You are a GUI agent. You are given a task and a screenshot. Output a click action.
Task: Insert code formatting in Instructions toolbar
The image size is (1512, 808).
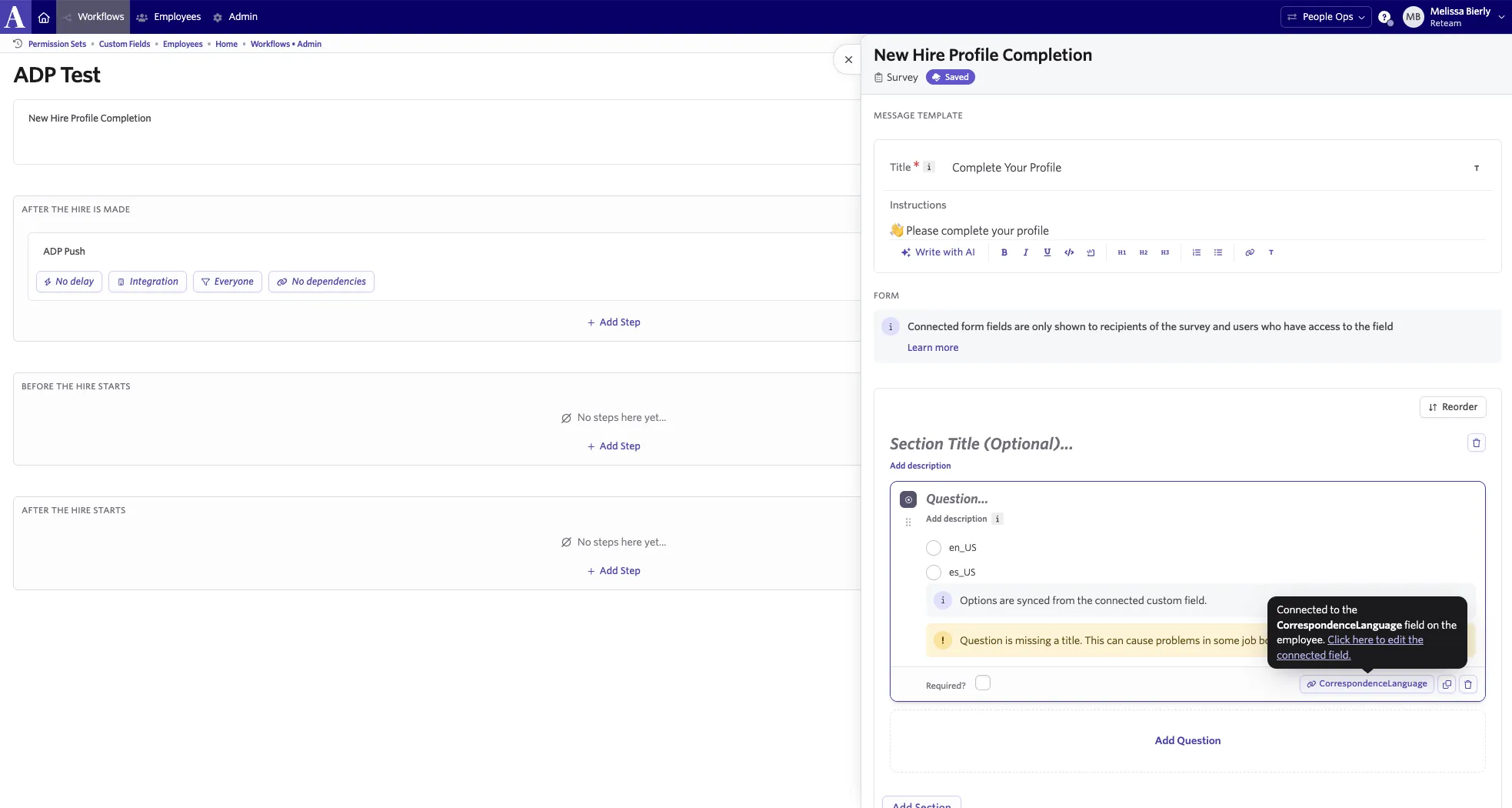coord(1068,252)
